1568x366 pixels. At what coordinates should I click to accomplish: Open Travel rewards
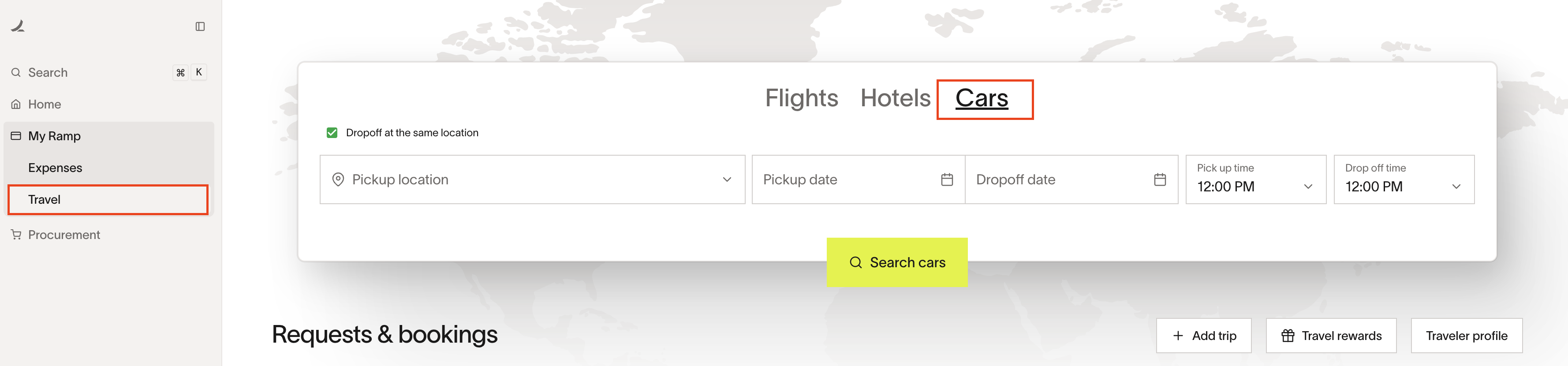[1331, 336]
